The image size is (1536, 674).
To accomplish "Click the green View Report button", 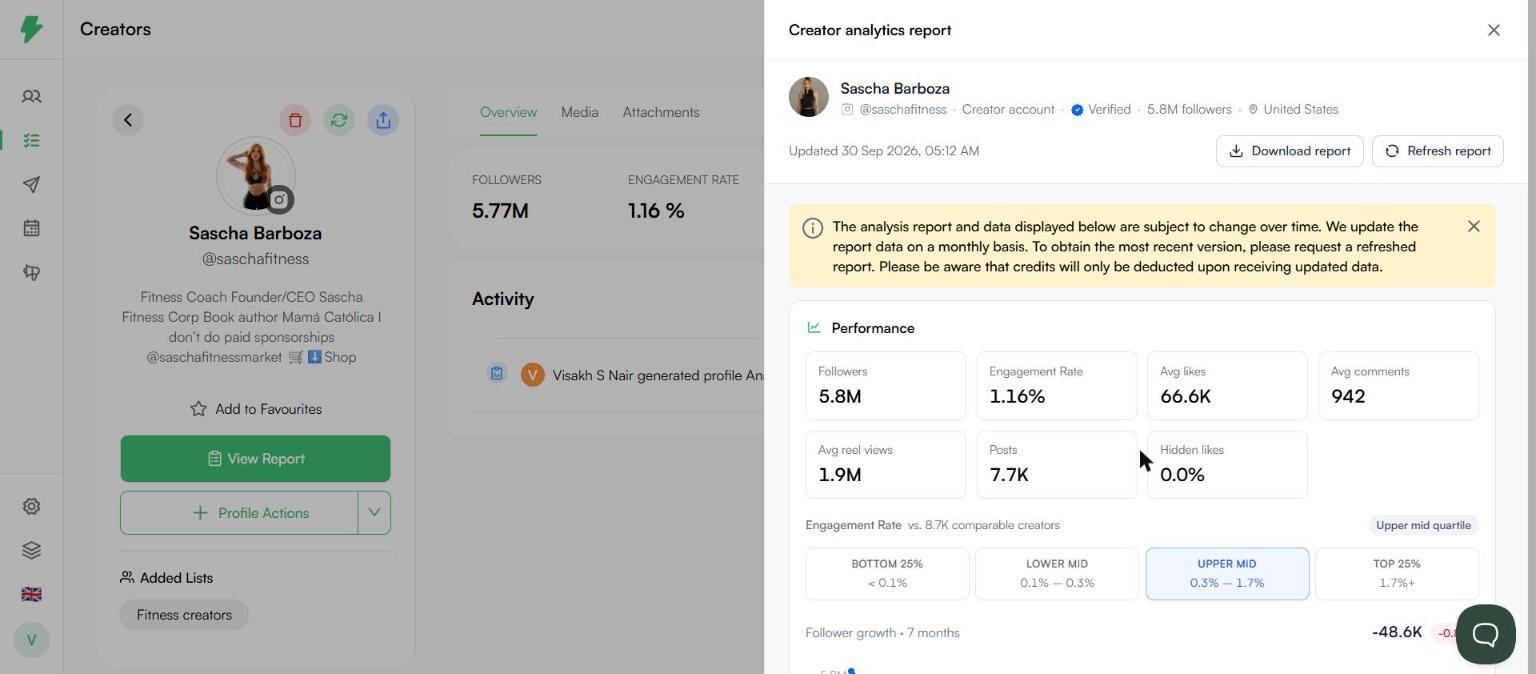I will click(255, 459).
